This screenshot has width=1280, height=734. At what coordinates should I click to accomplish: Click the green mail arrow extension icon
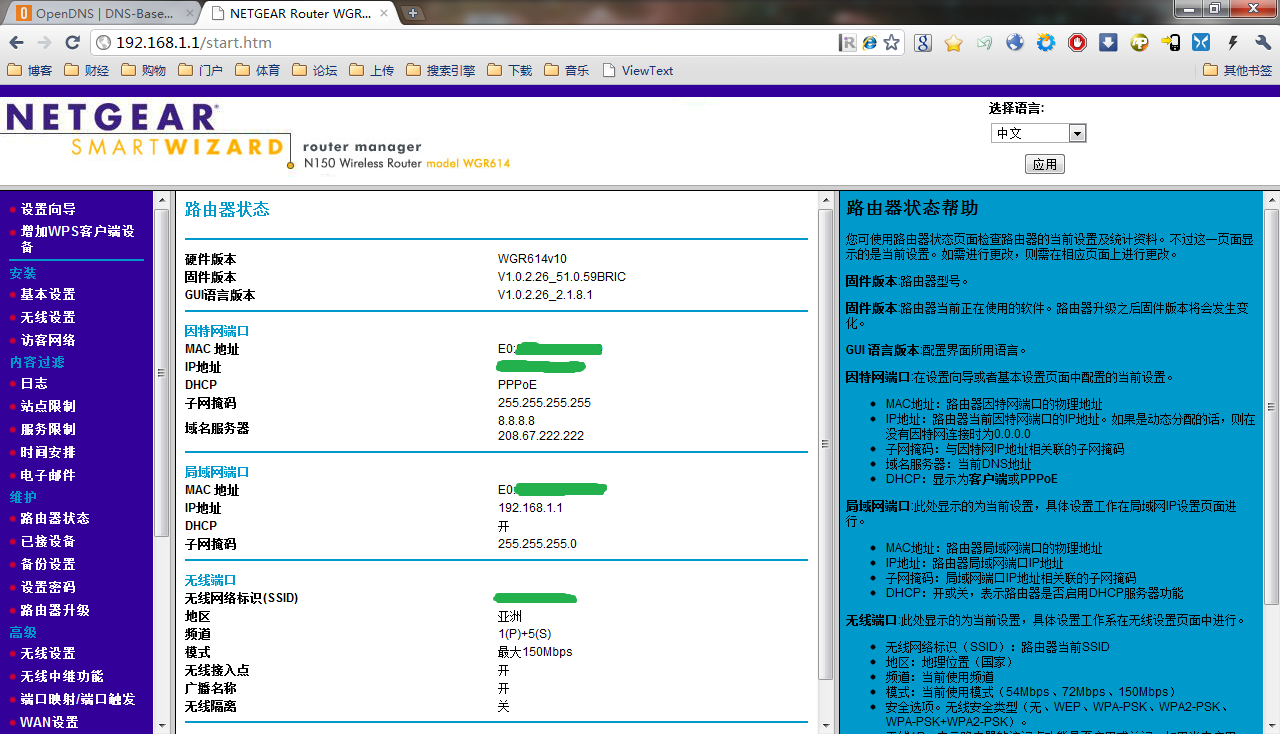(985, 43)
